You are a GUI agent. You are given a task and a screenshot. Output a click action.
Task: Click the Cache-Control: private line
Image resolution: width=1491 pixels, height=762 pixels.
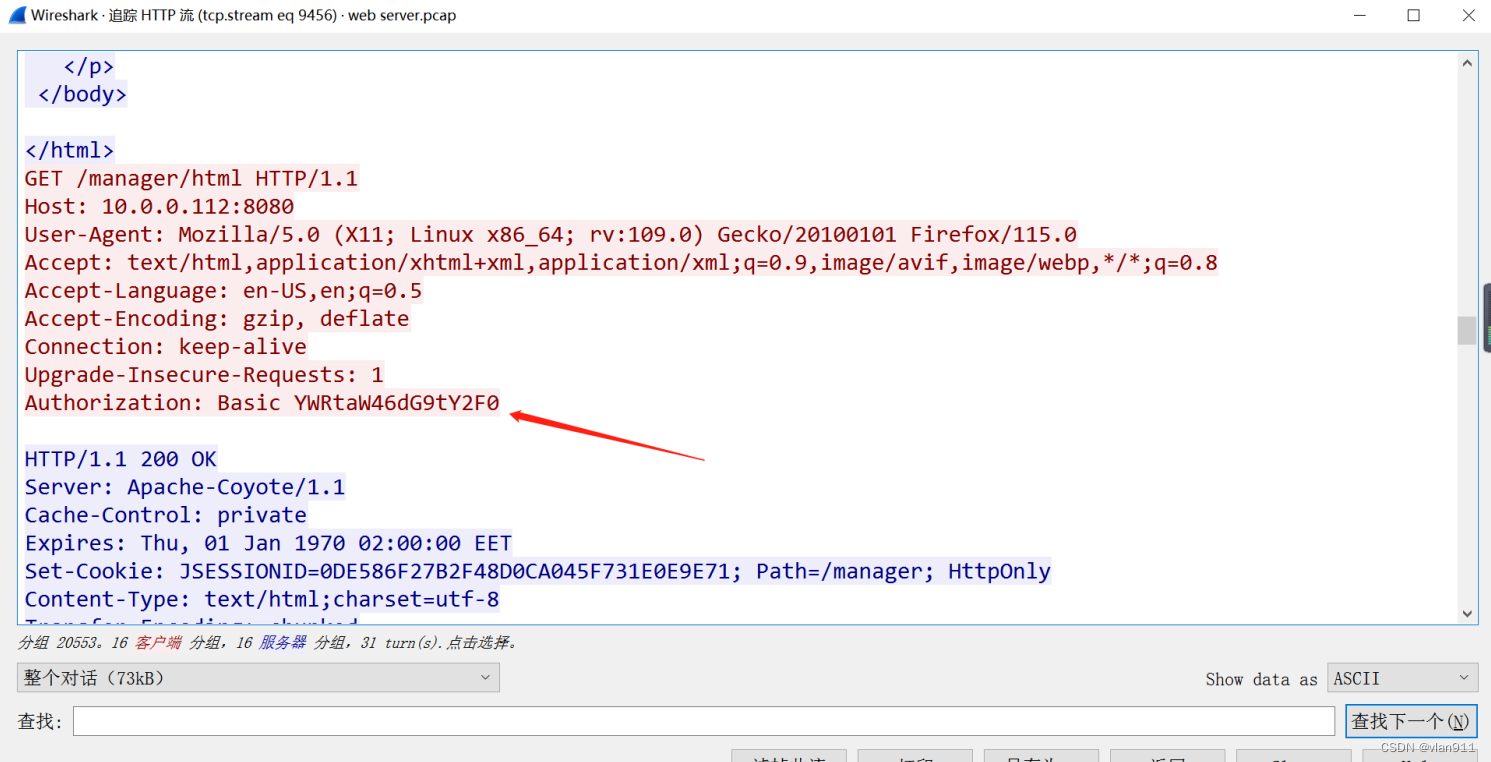coord(166,515)
